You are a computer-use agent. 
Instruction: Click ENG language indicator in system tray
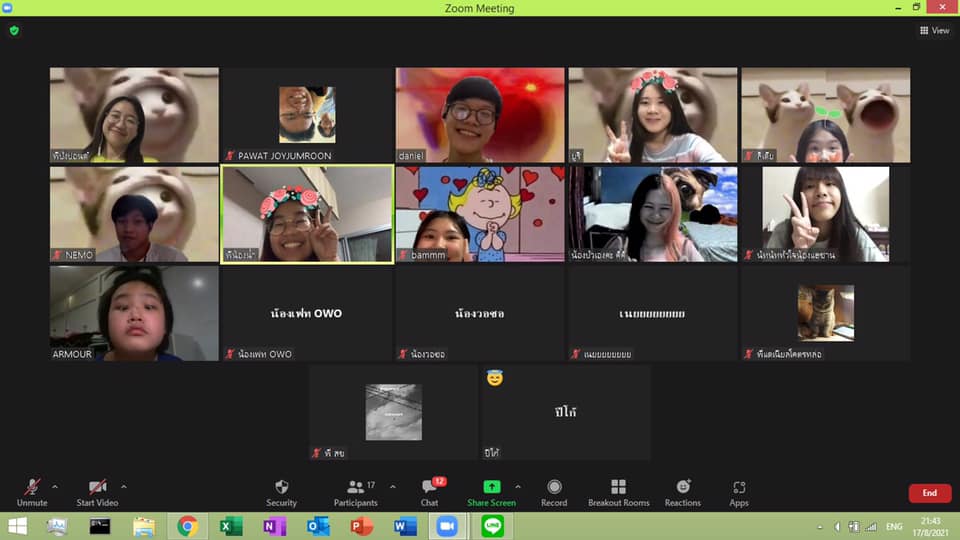[x=894, y=526]
